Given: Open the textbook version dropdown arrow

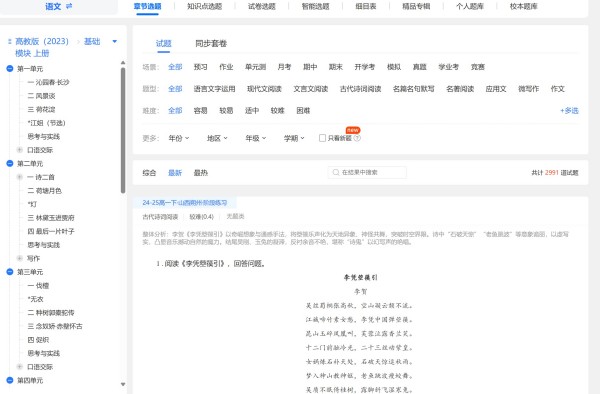Looking at the screenshot, I should click(114, 41).
